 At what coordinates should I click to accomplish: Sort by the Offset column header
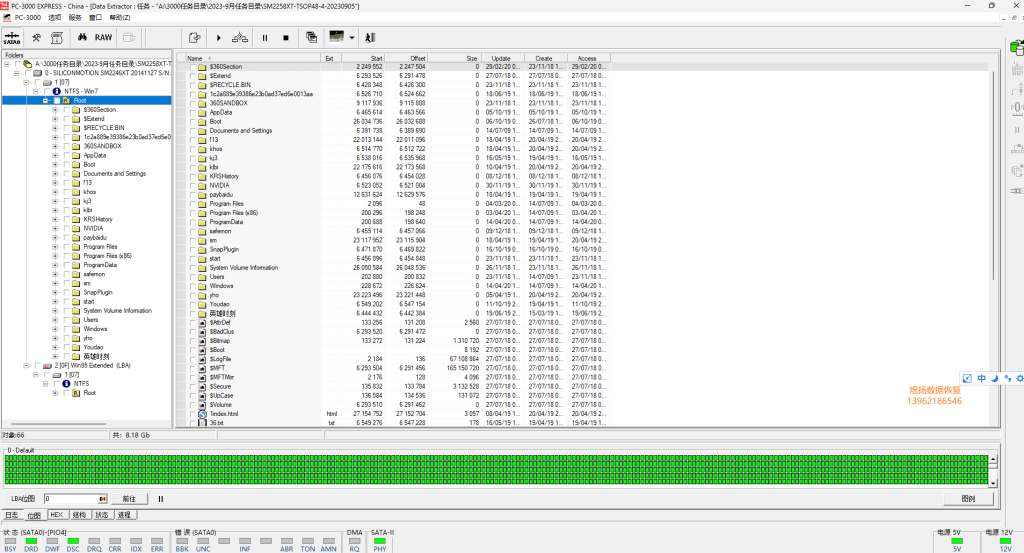pyautogui.click(x=406, y=58)
